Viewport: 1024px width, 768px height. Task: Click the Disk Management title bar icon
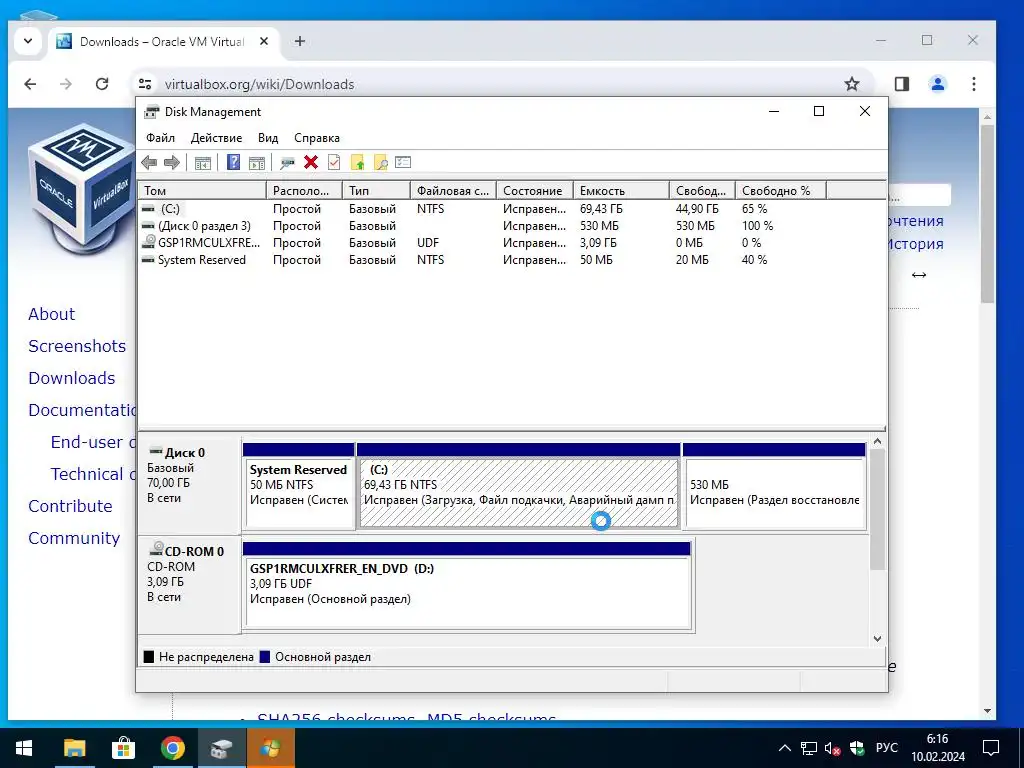pos(152,112)
